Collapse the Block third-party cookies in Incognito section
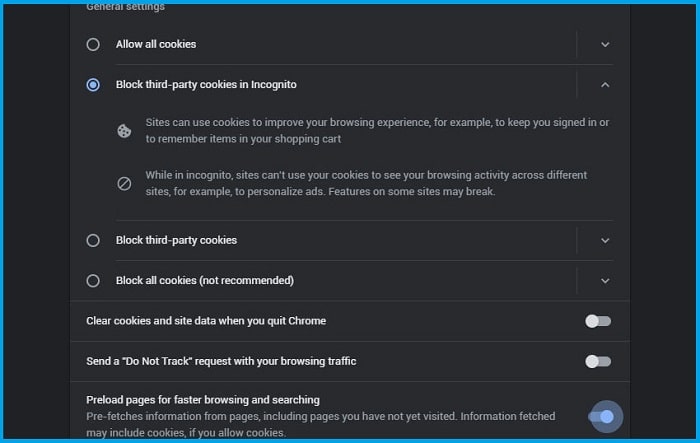The width and height of the screenshot is (700, 443). pos(605,84)
